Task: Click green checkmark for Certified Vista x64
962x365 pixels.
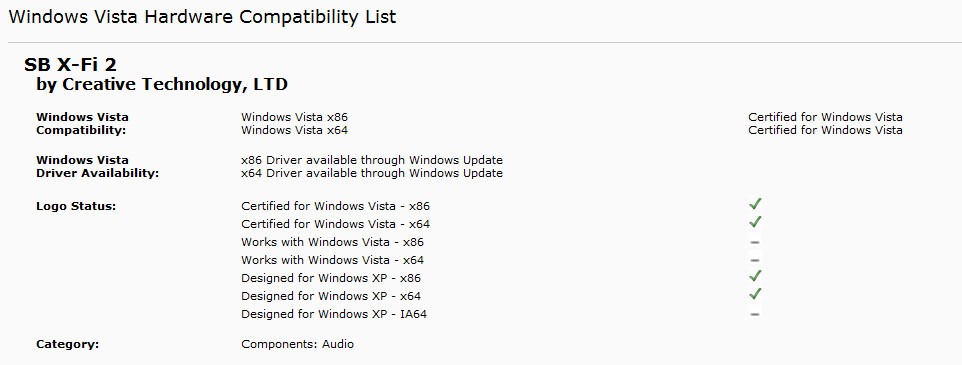Action: click(755, 221)
